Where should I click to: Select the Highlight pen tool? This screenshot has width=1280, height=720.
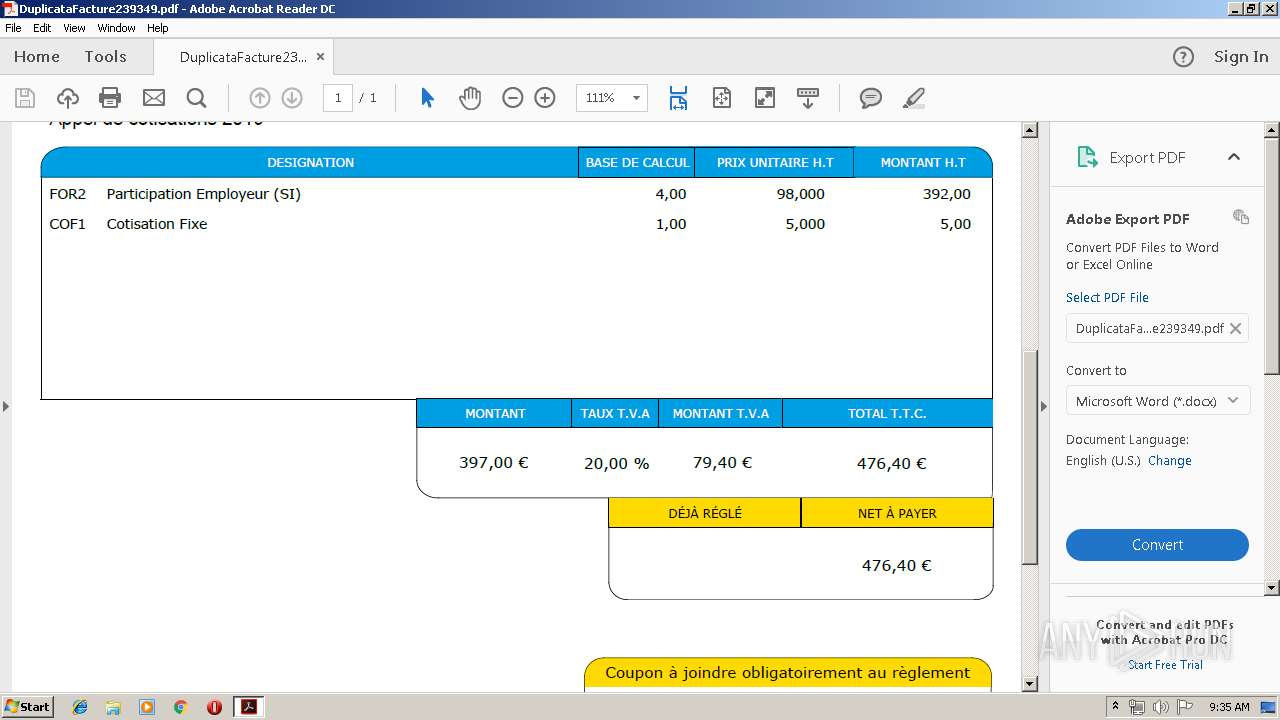913,98
